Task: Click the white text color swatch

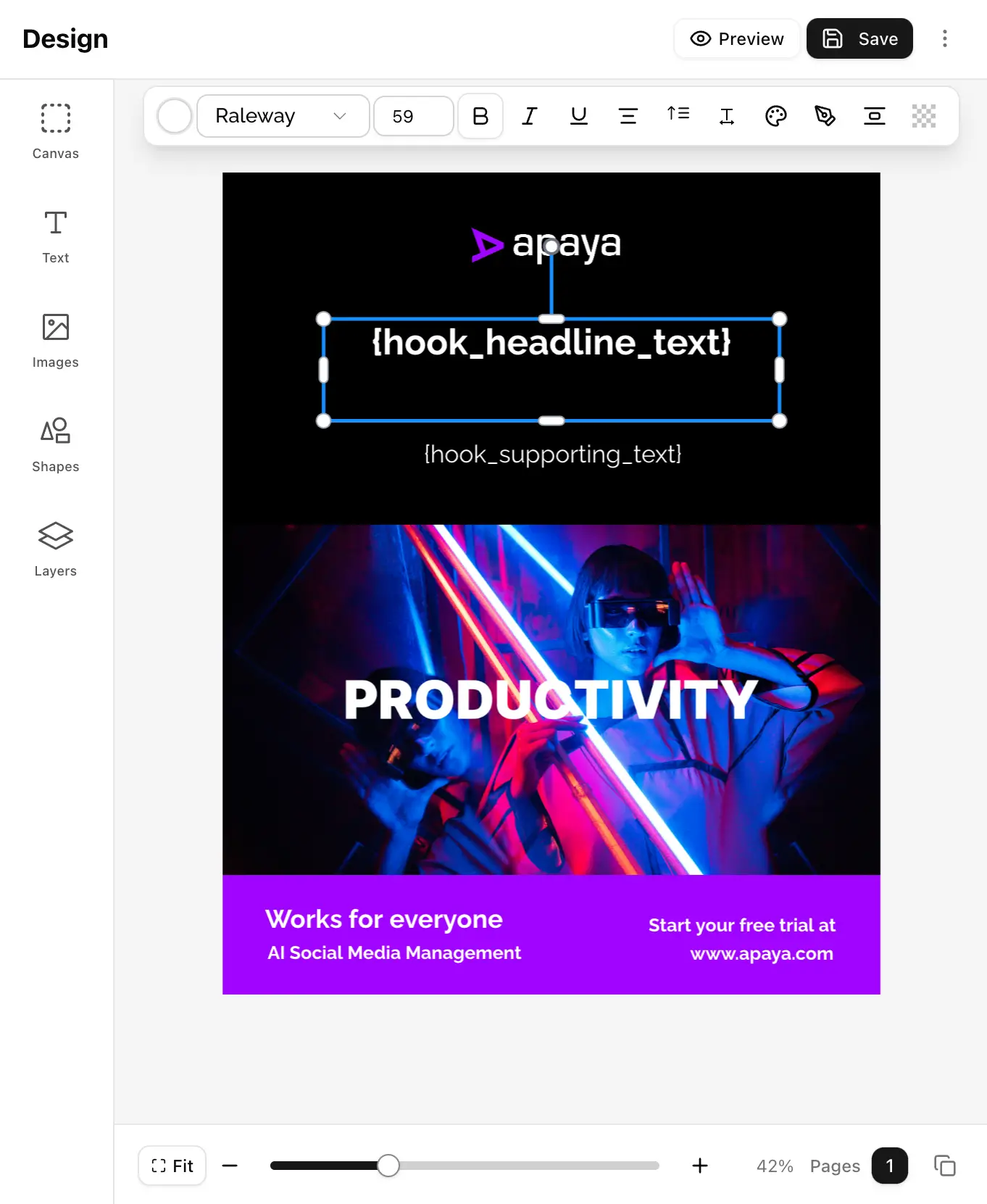Action: click(x=175, y=116)
